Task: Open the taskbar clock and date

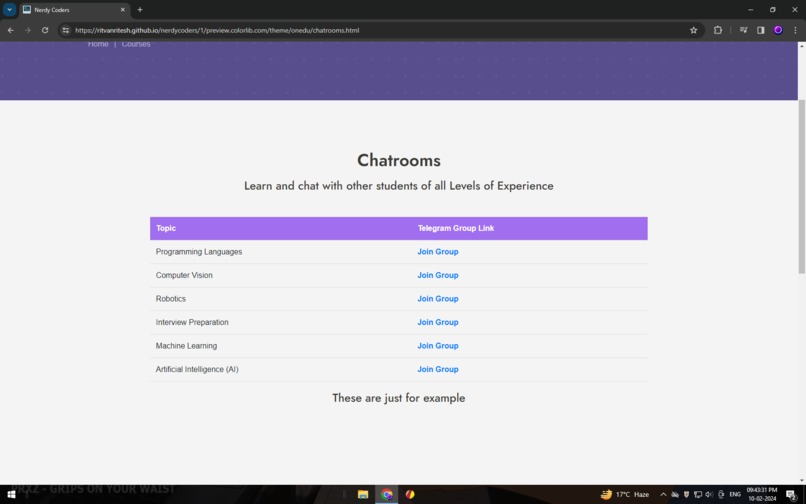Action: [762, 495]
